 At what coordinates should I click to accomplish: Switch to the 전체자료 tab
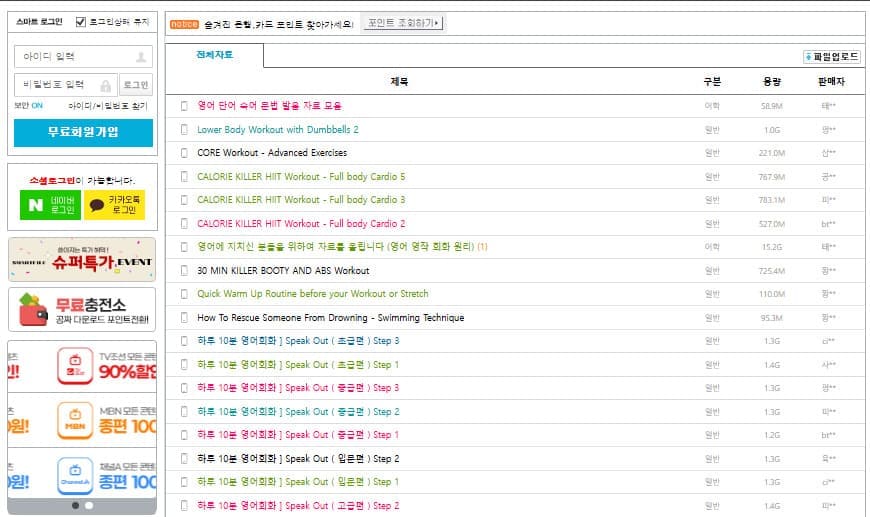[x=214, y=55]
